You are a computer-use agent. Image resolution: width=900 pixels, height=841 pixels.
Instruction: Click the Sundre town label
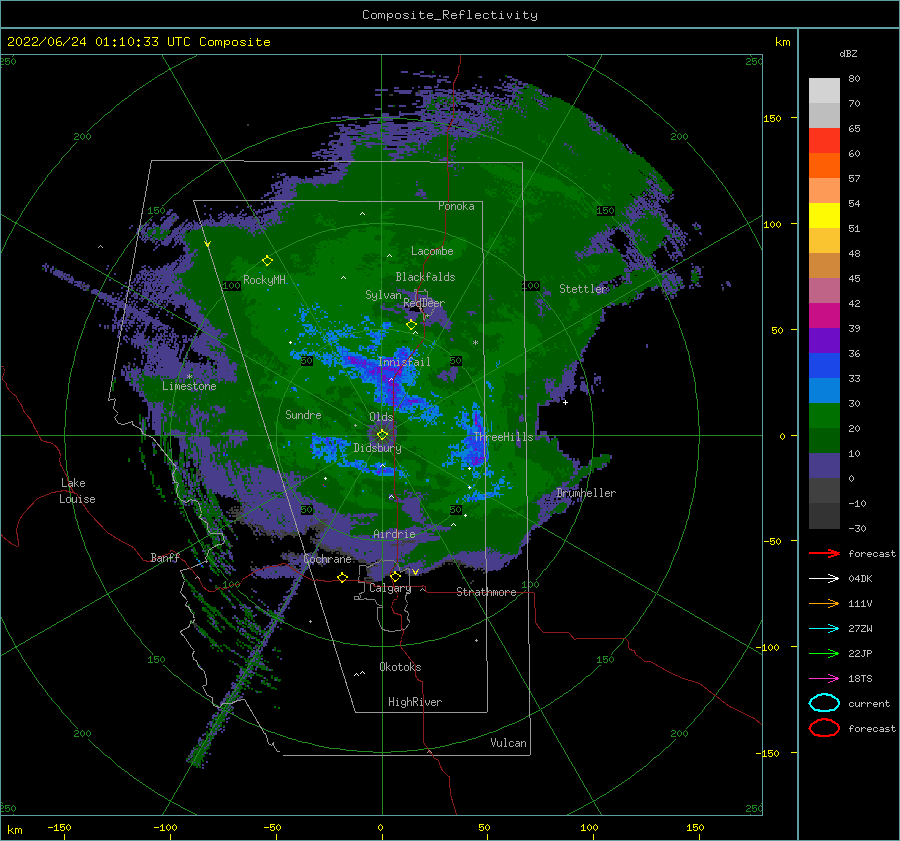coord(303,415)
